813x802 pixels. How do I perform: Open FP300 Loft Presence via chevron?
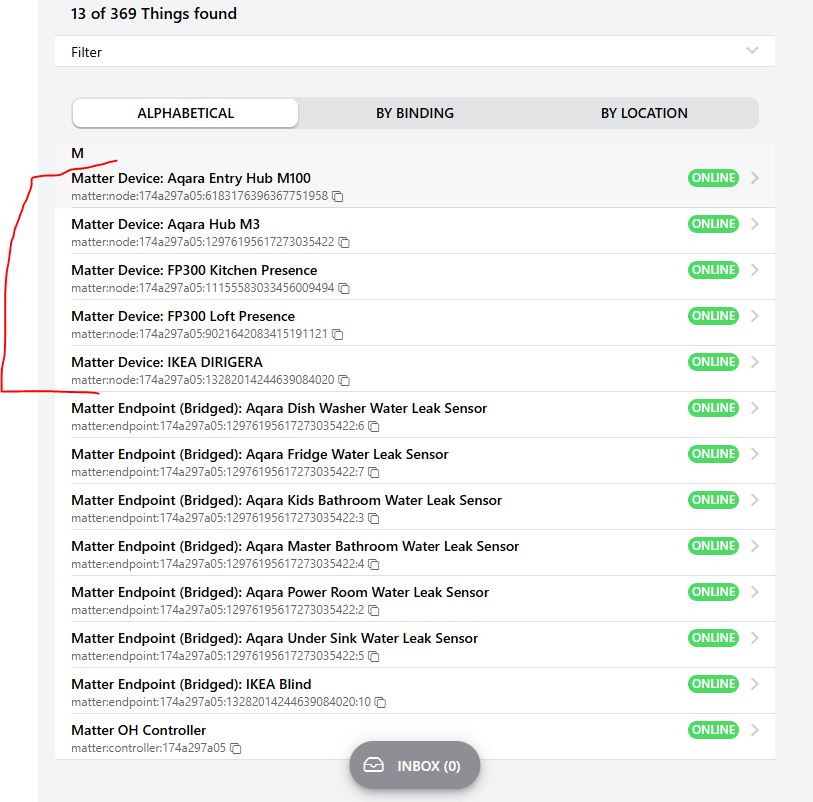(x=755, y=316)
